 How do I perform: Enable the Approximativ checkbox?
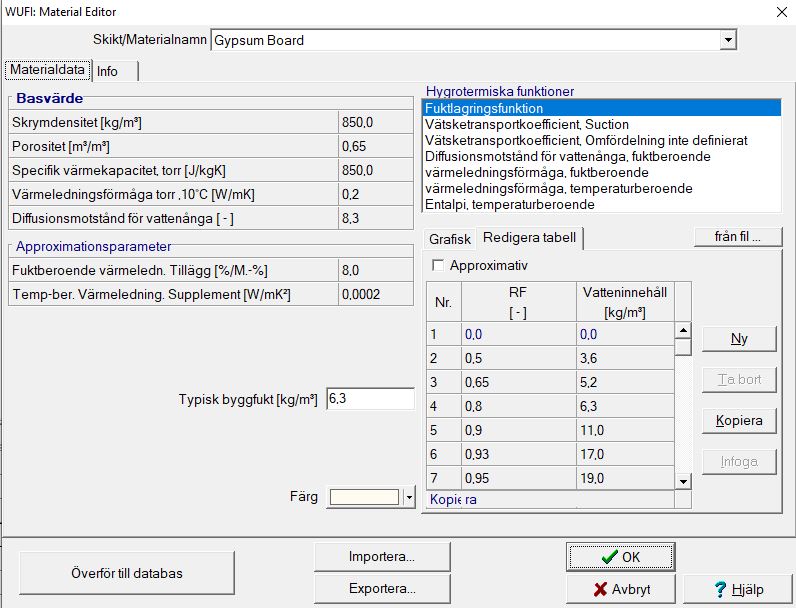[x=437, y=265]
